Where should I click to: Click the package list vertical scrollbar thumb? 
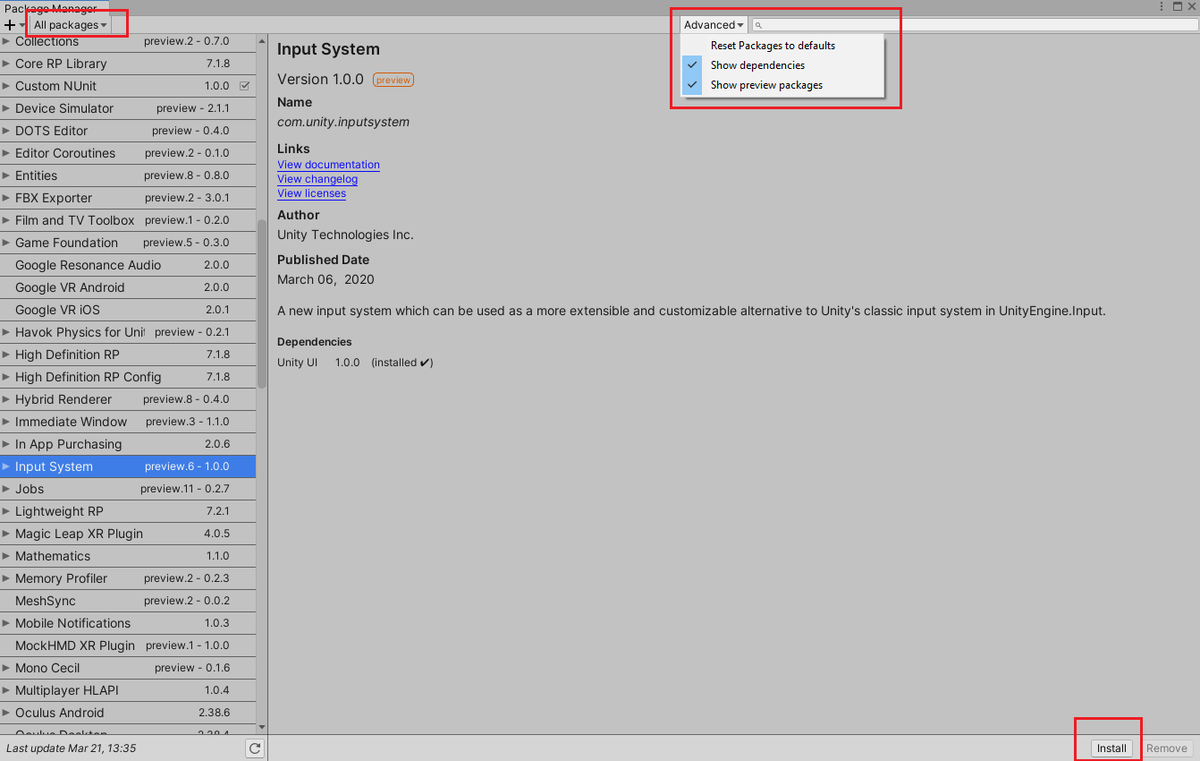coord(262,305)
